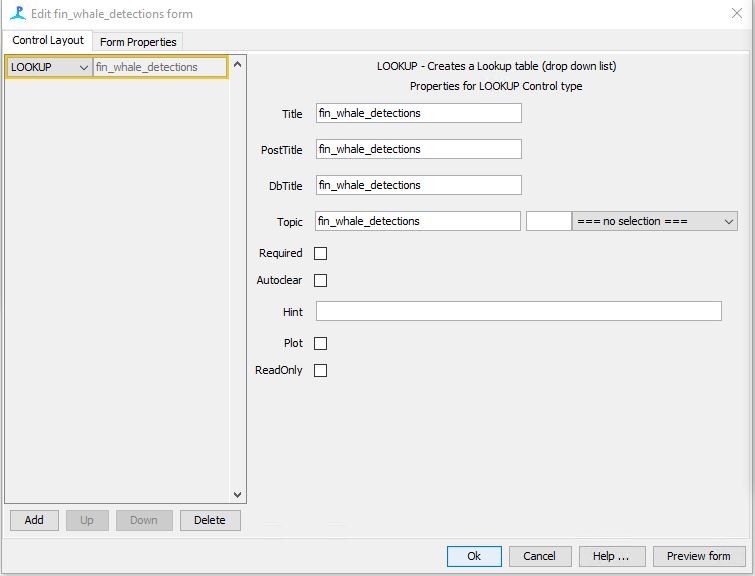This screenshot has width=755, height=576.
Task: Open the LOOKUP control type dropdown
Action: click(x=49, y=67)
